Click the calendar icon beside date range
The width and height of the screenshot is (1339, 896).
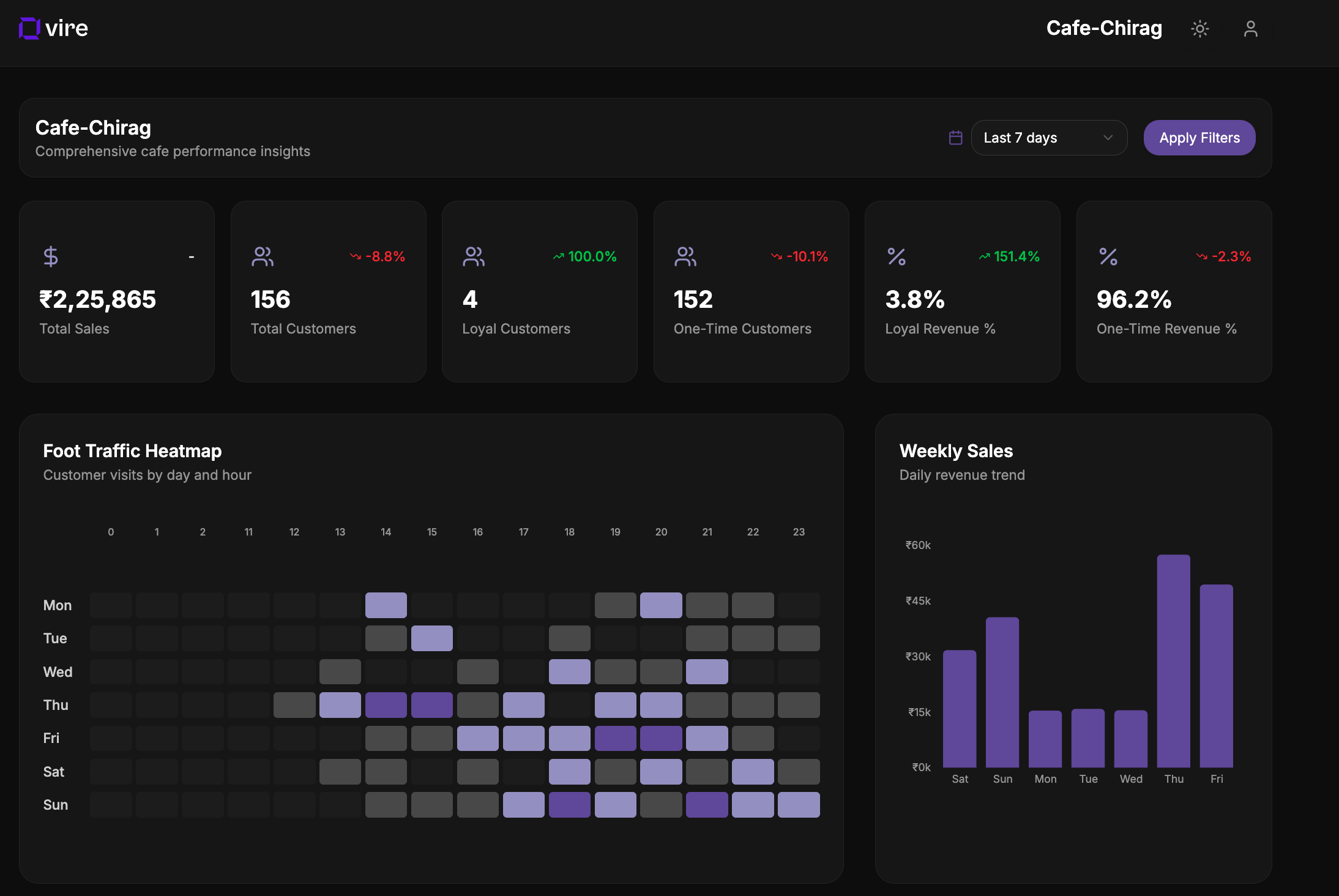(955, 138)
